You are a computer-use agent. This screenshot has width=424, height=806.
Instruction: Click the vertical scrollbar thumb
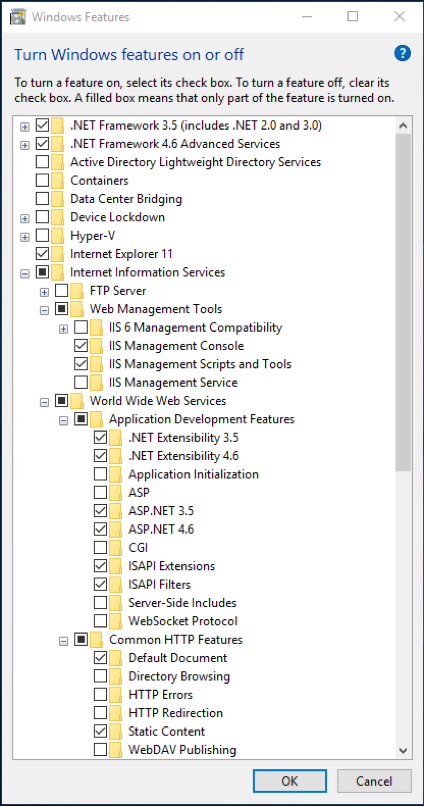[403, 302]
